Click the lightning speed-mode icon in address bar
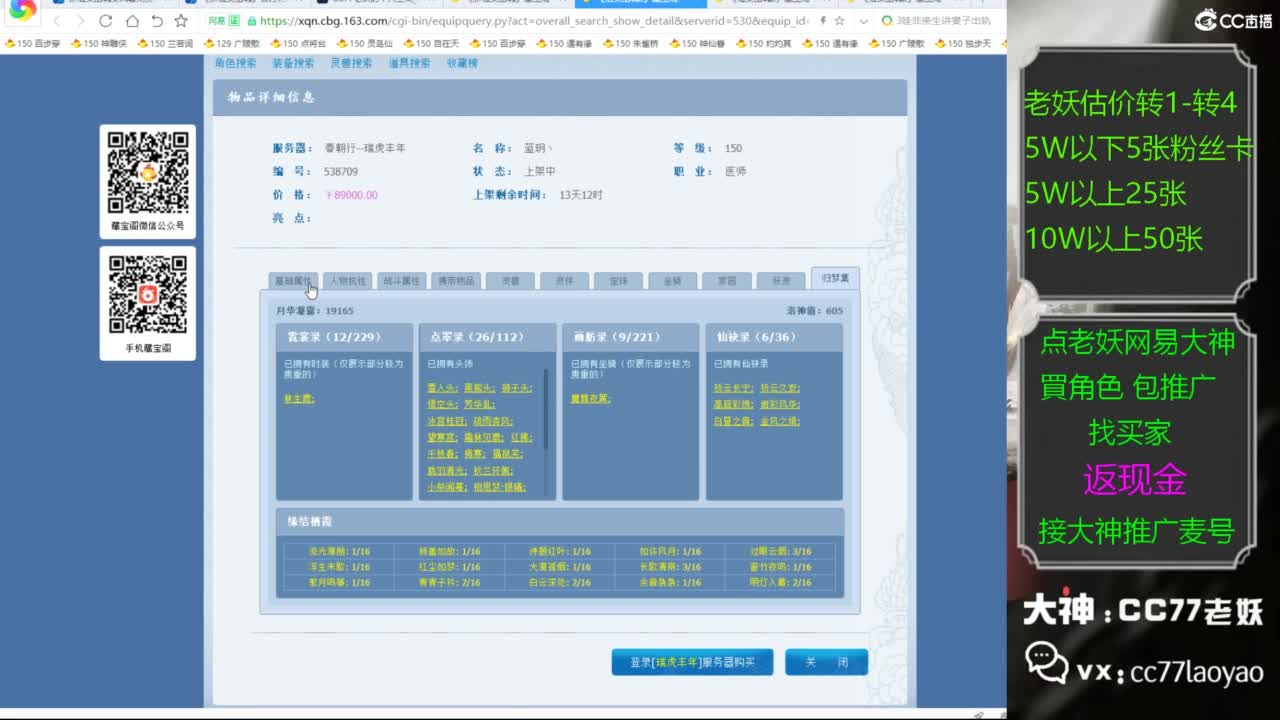This screenshot has height=720, width=1280. 822,21
